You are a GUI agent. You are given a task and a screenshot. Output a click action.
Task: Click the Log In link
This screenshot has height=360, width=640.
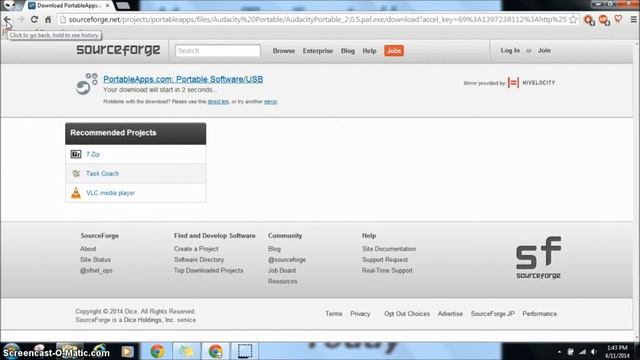(x=510, y=50)
